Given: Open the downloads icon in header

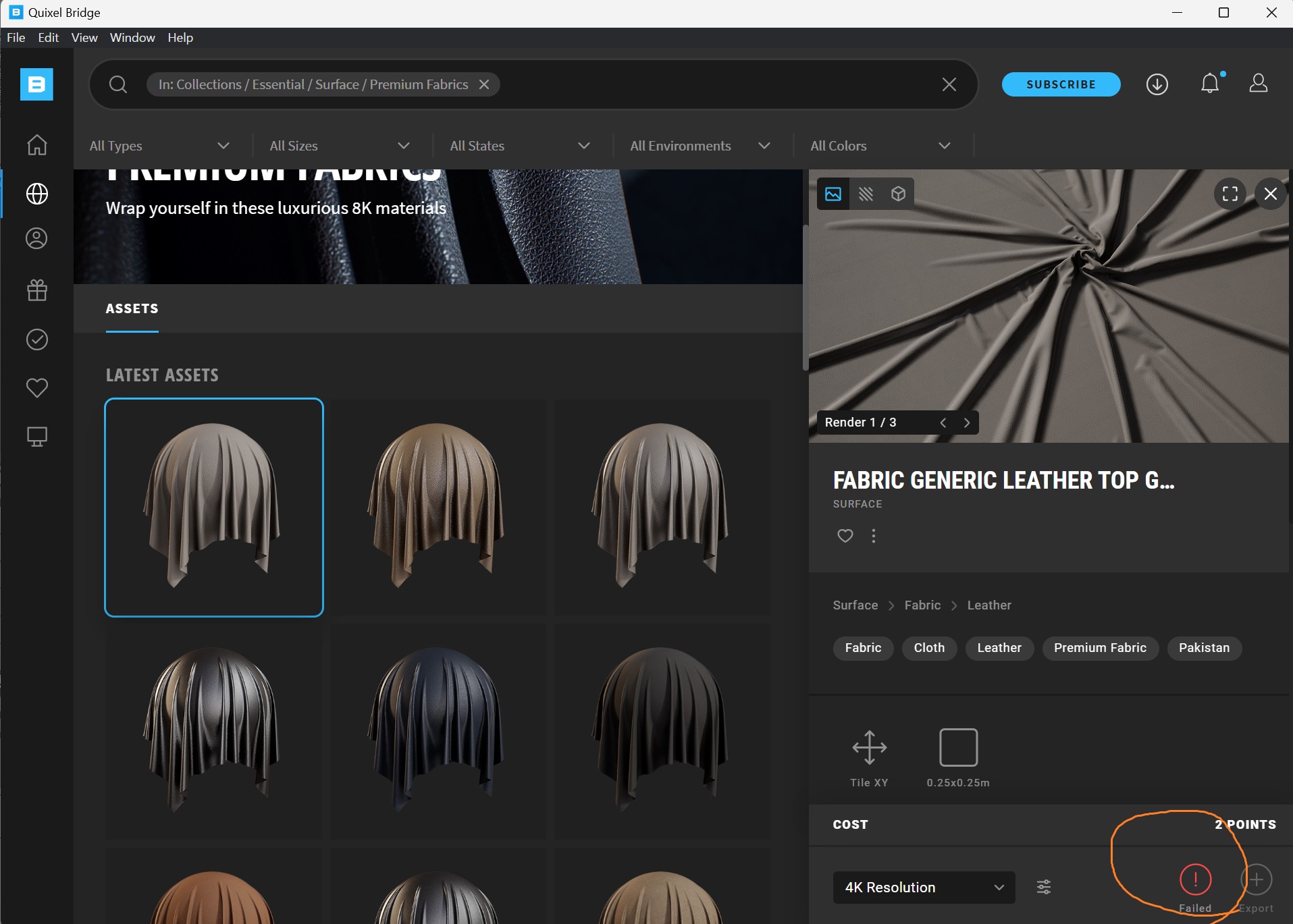Looking at the screenshot, I should [x=1157, y=84].
